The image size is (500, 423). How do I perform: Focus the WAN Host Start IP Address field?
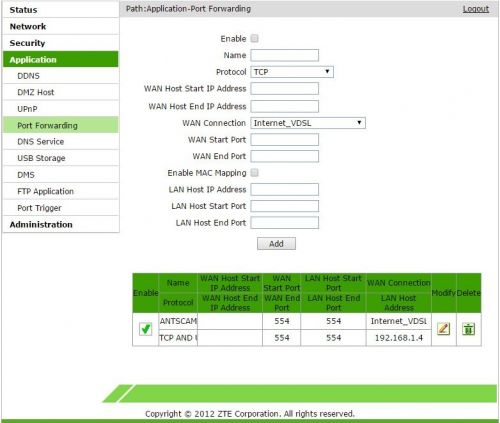click(285, 89)
